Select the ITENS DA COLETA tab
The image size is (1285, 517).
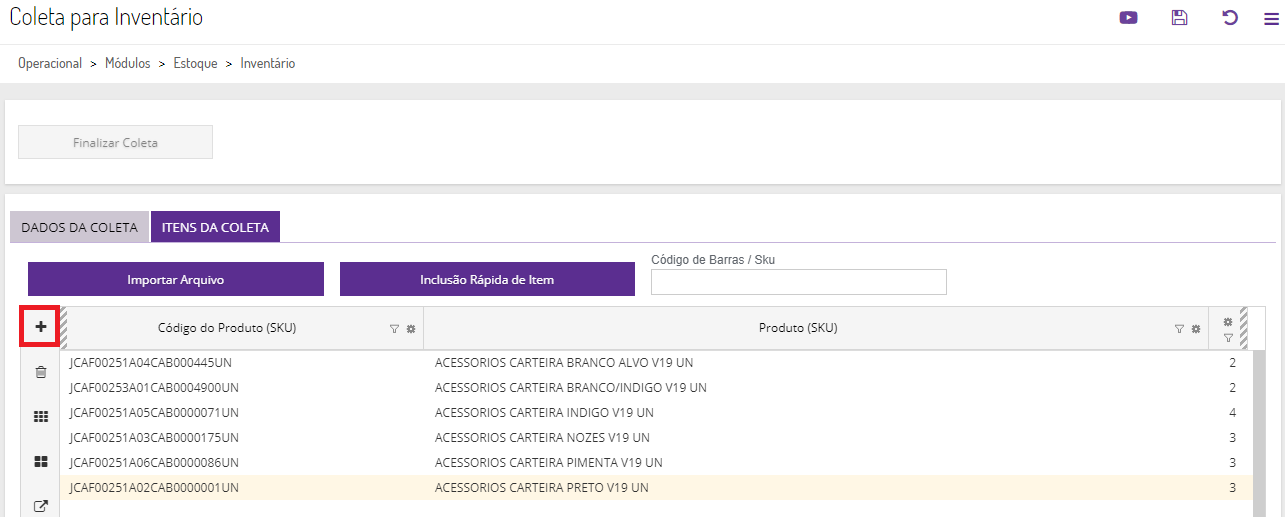pos(215,227)
